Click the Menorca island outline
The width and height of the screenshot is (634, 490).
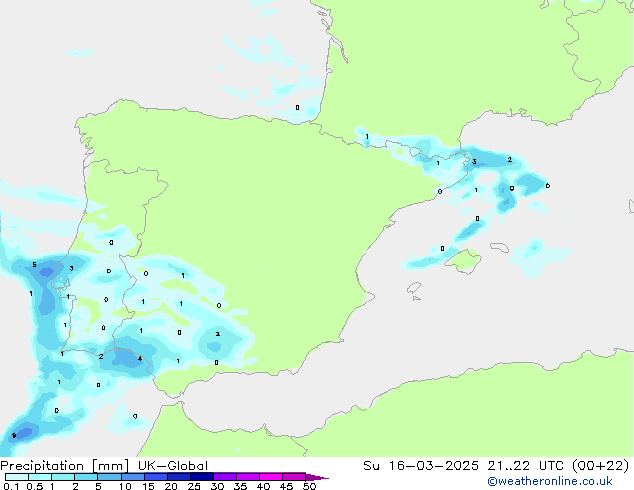[499, 247]
